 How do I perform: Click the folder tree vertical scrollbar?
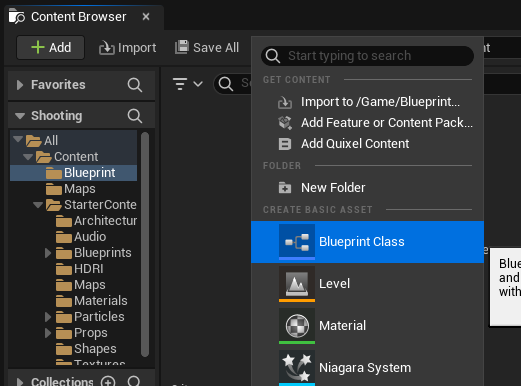coord(145,245)
